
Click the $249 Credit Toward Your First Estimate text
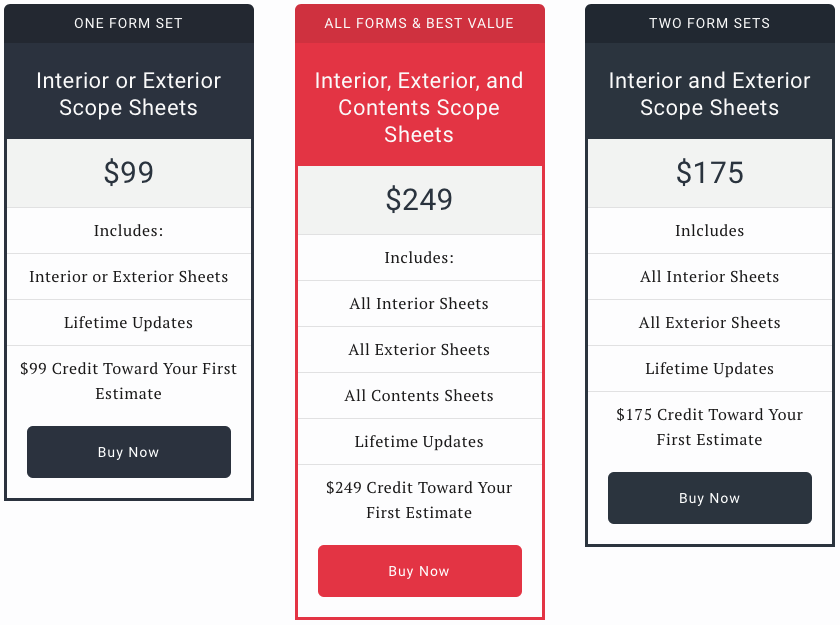click(419, 500)
